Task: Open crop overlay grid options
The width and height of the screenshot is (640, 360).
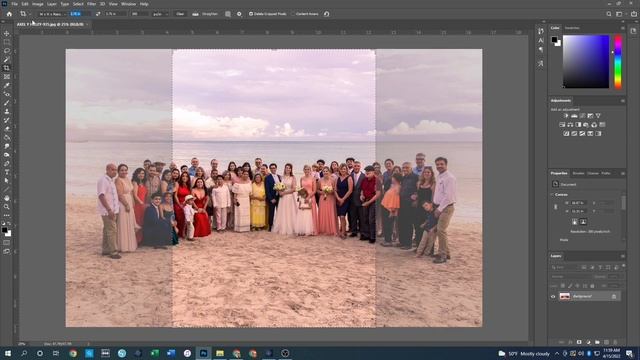Action: pos(228,14)
